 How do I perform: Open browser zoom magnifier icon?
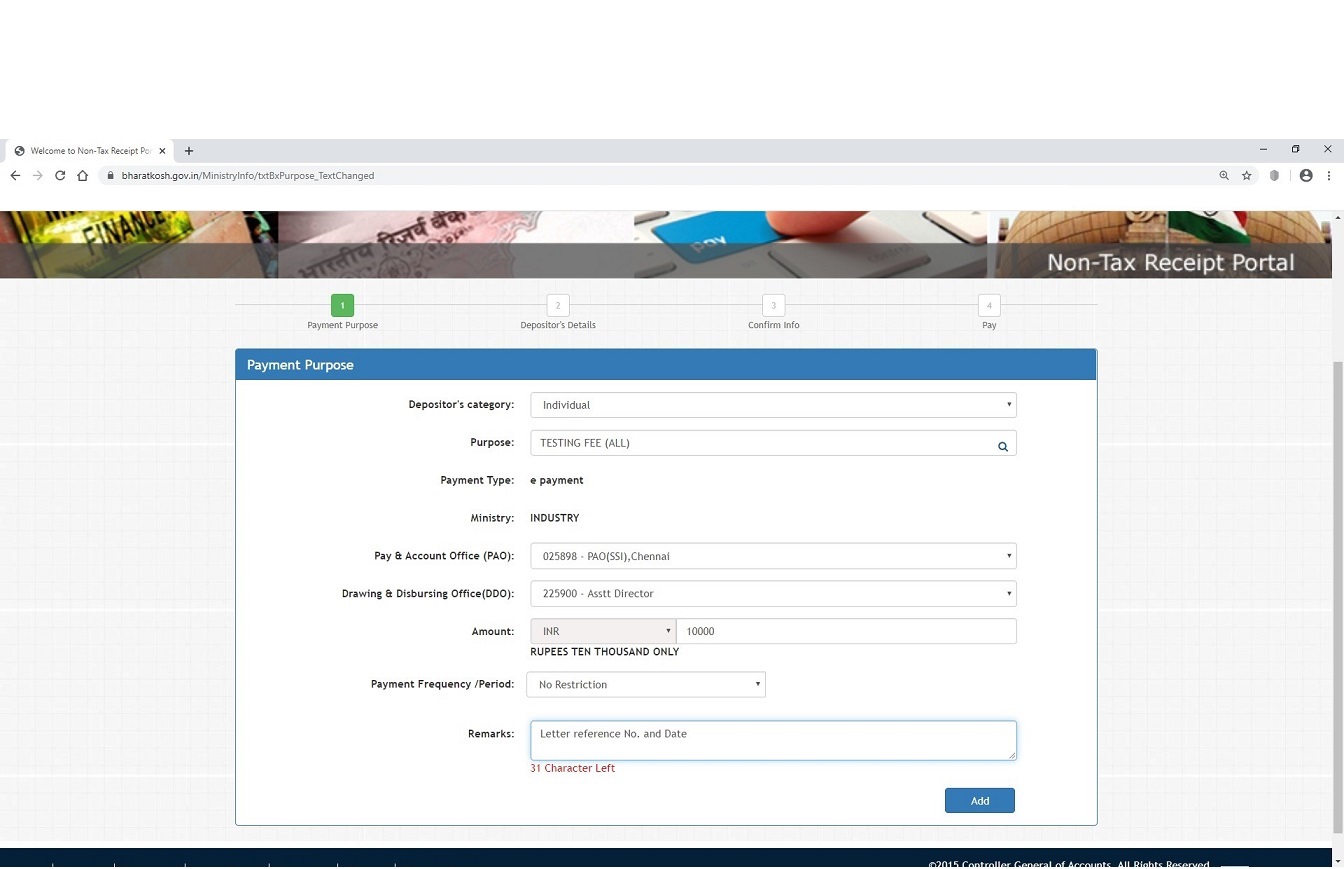(1223, 176)
